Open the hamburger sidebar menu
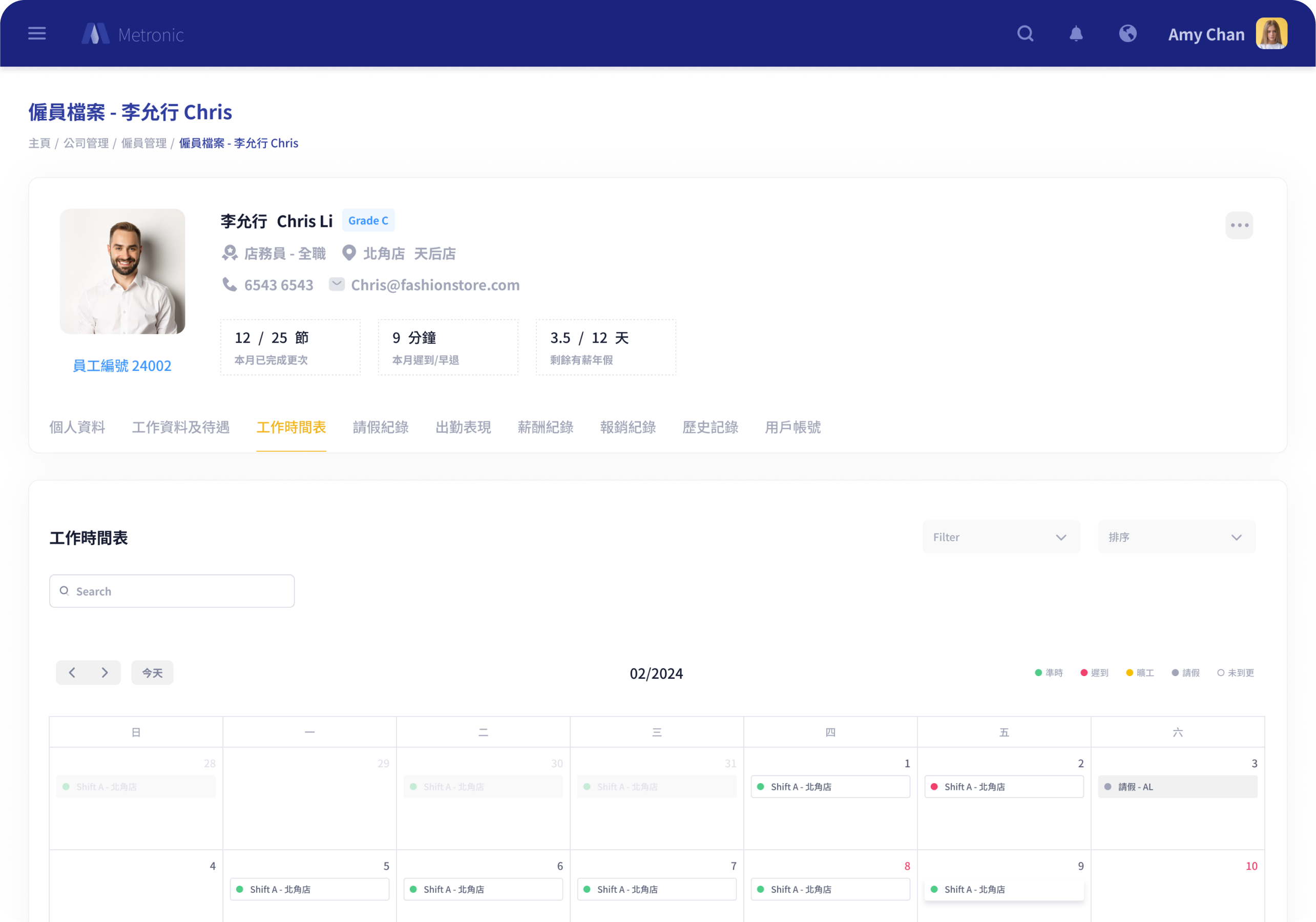Image resolution: width=1316 pixels, height=922 pixels. point(37,34)
